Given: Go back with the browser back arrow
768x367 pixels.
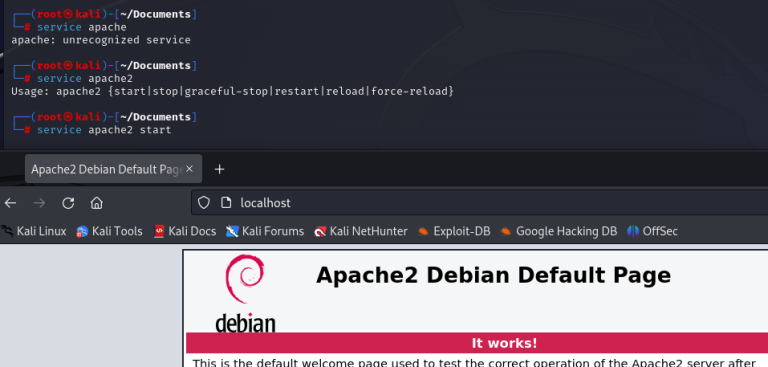Looking at the screenshot, I should pos(10,203).
